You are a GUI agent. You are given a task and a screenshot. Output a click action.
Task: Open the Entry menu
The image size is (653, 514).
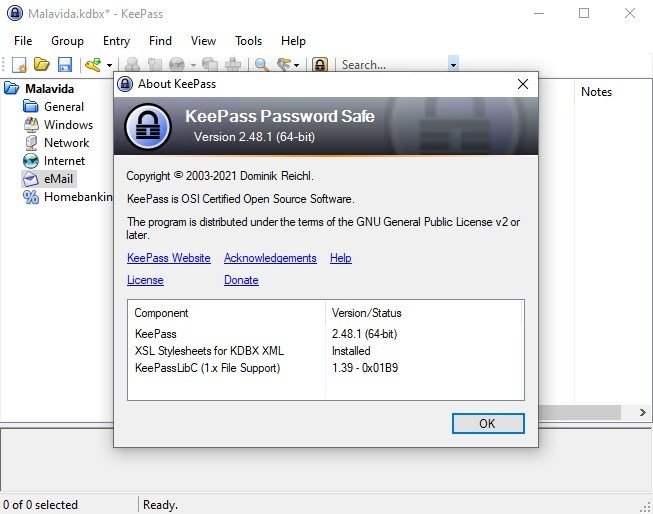tap(116, 41)
